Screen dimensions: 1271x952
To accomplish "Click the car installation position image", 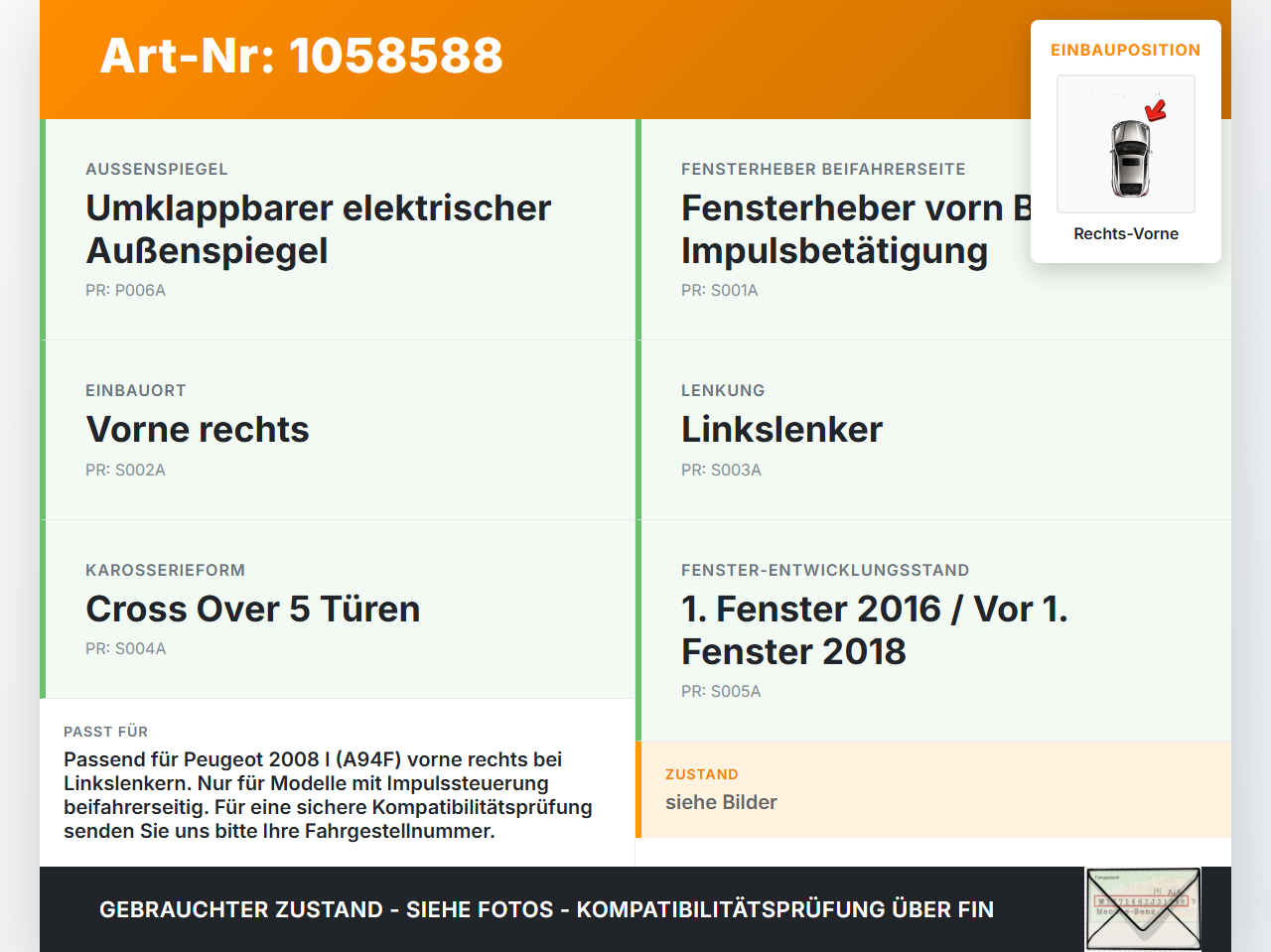I will [x=1126, y=144].
